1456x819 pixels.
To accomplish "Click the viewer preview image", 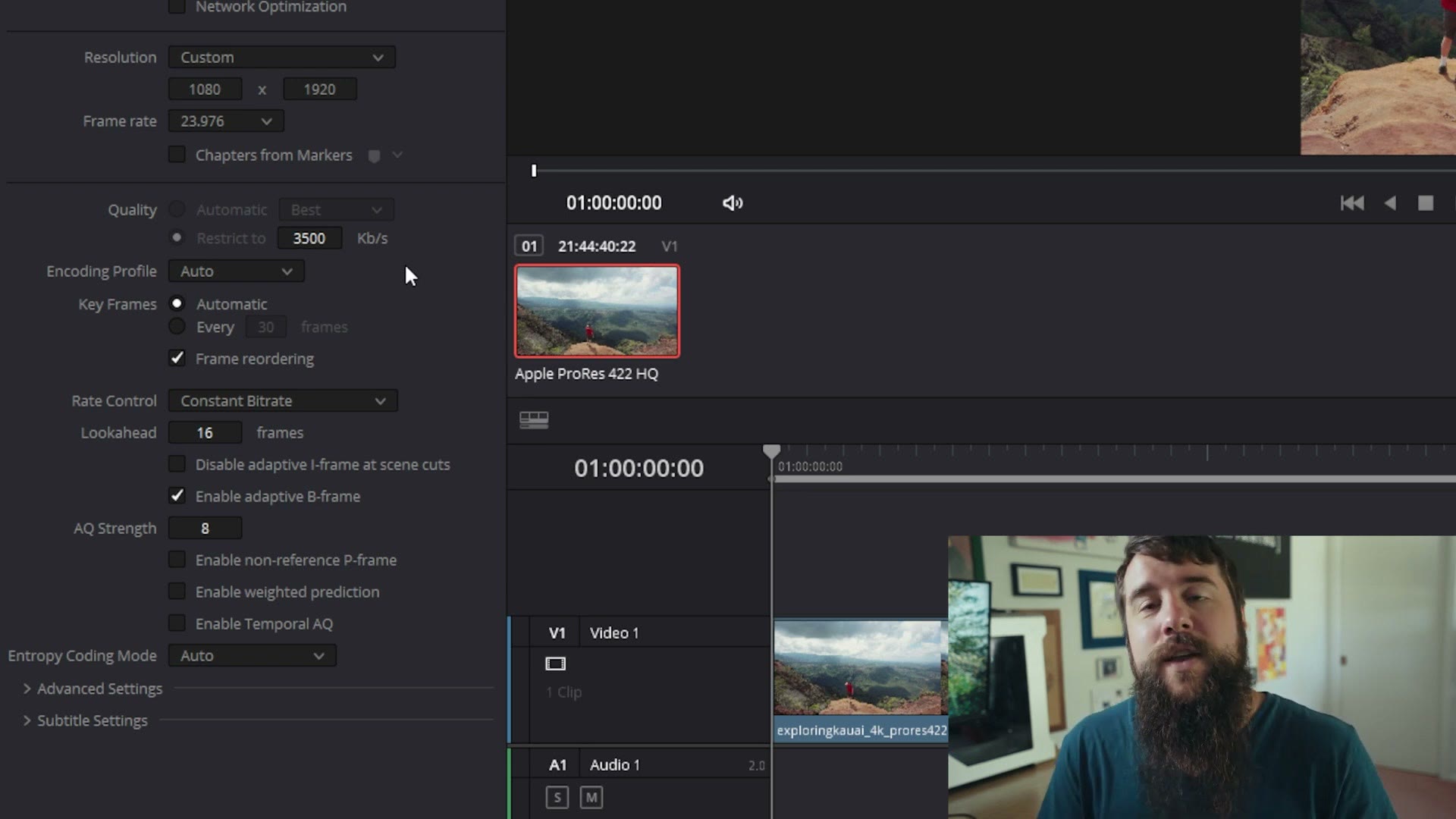I will coord(1378,77).
